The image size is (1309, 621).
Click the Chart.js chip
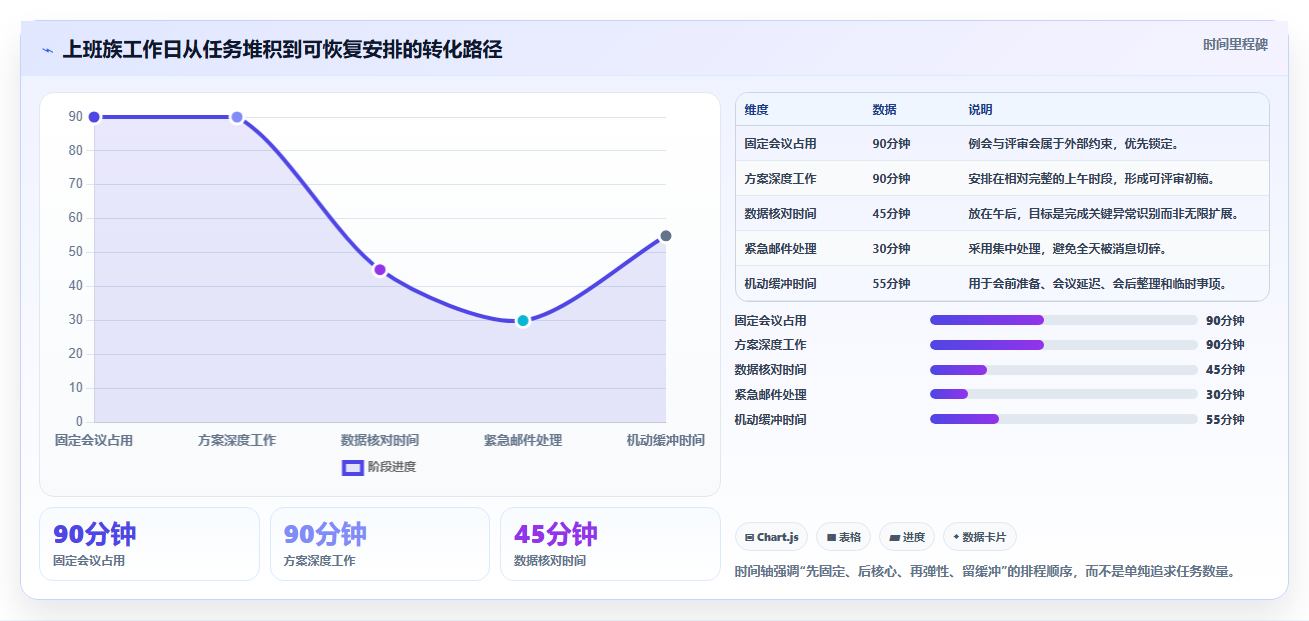tap(772, 537)
